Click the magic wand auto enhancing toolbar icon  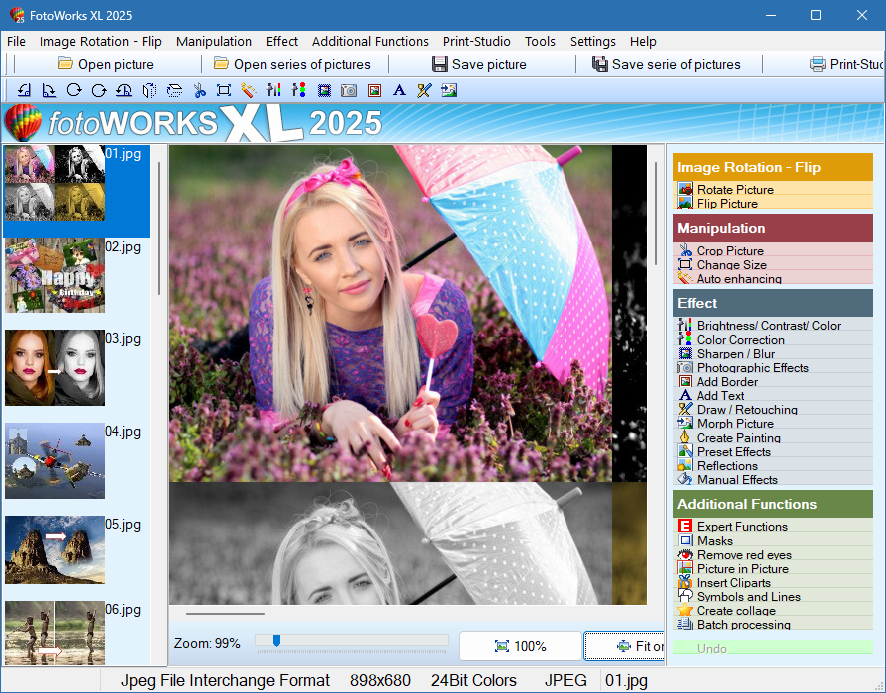pyautogui.click(x=249, y=90)
